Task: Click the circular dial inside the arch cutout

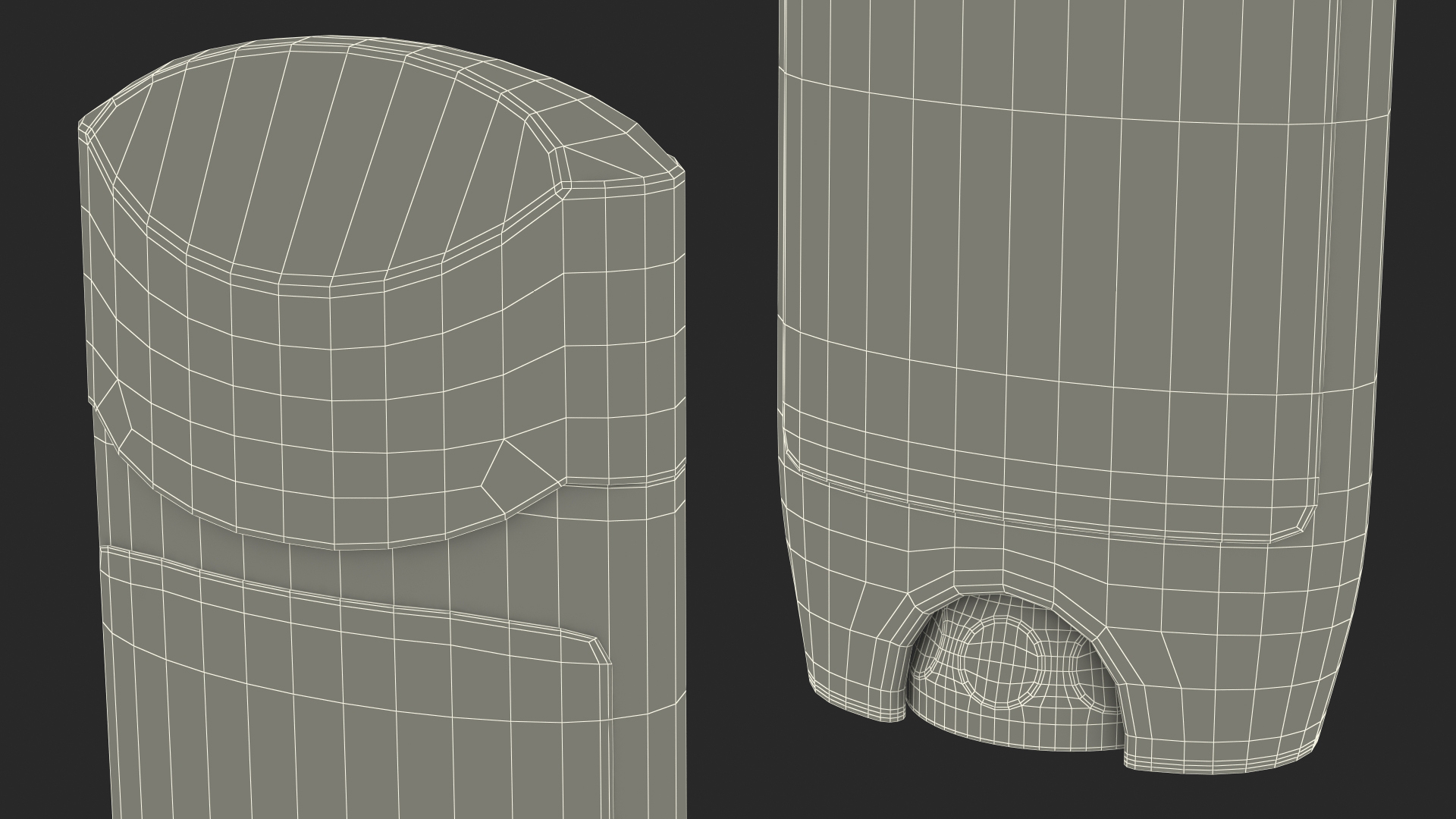Action: pos(1001,661)
